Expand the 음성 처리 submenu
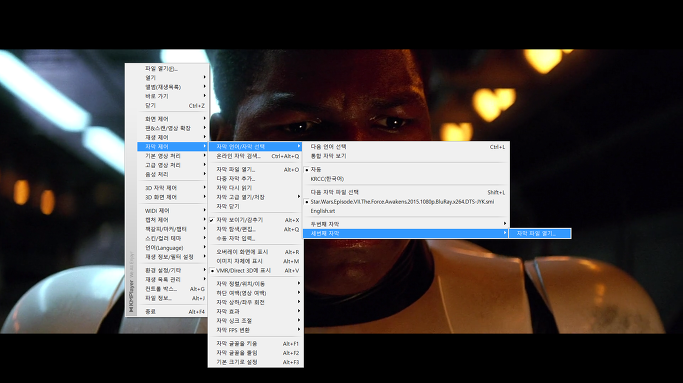Image resolution: width=683 pixels, height=383 pixels. [x=172, y=174]
